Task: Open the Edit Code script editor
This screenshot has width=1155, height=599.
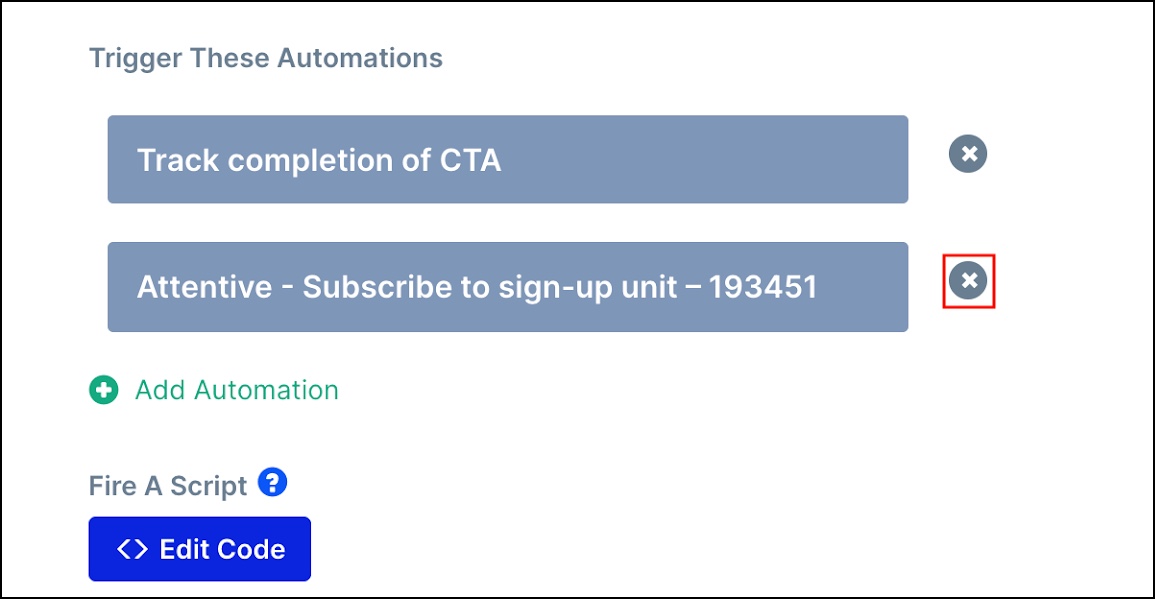Action: 200,549
